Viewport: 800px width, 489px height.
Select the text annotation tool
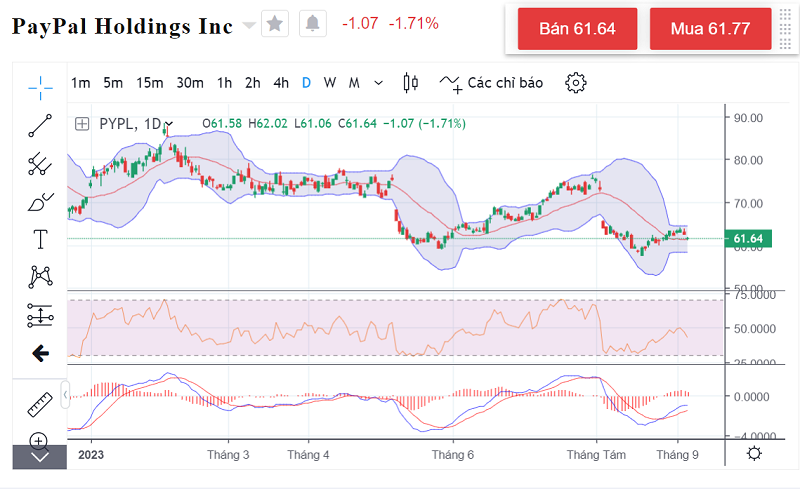(x=40, y=239)
